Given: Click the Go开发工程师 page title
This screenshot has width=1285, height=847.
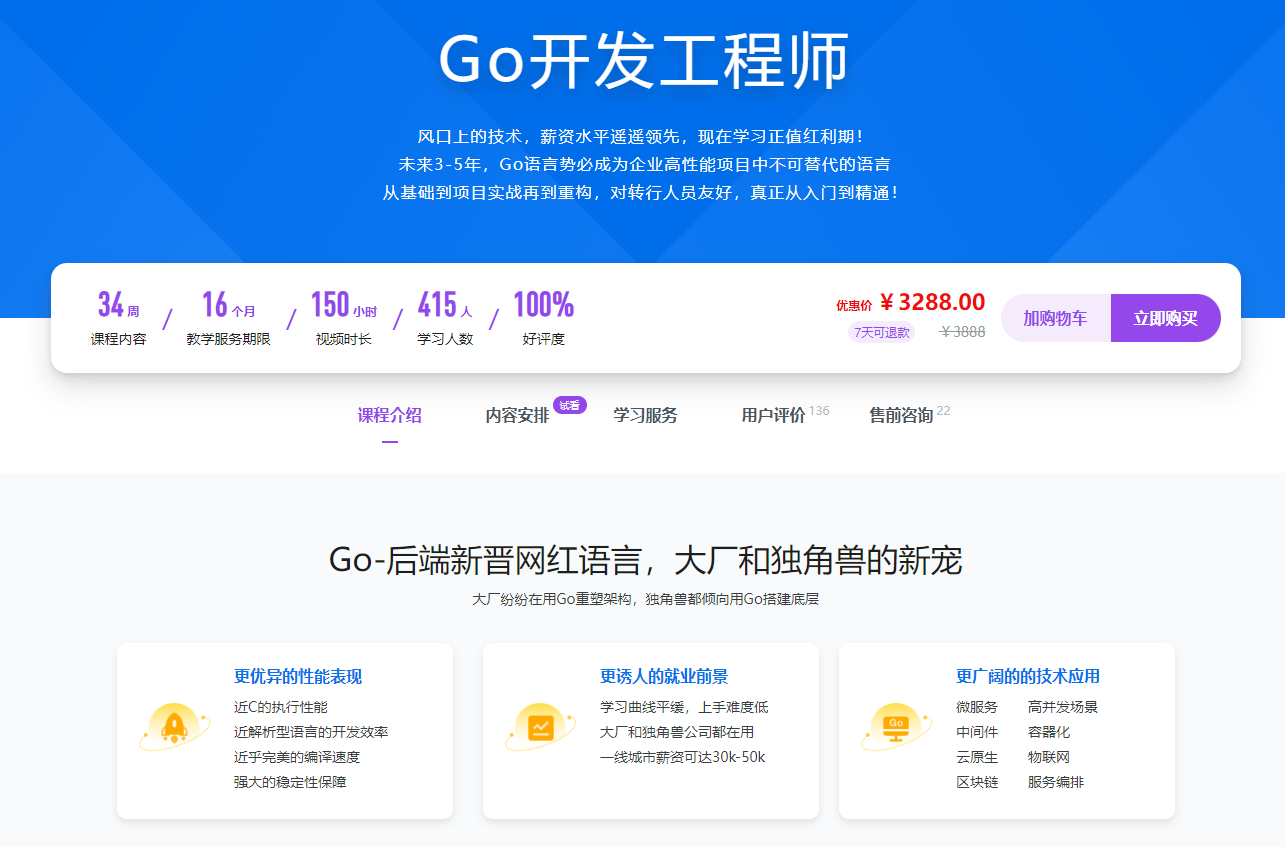Looking at the screenshot, I should click(x=643, y=62).
